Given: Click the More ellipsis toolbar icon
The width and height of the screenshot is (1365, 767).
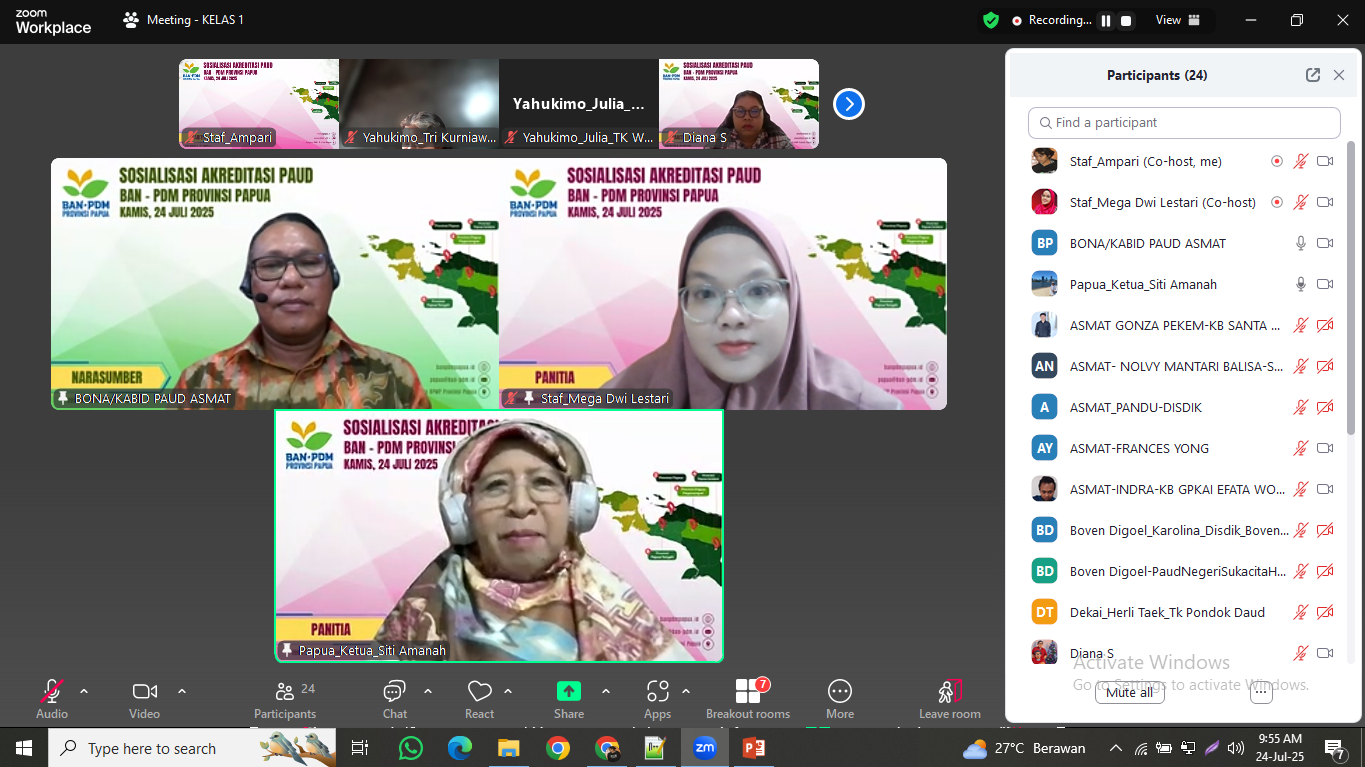Looking at the screenshot, I should point(840,692).
